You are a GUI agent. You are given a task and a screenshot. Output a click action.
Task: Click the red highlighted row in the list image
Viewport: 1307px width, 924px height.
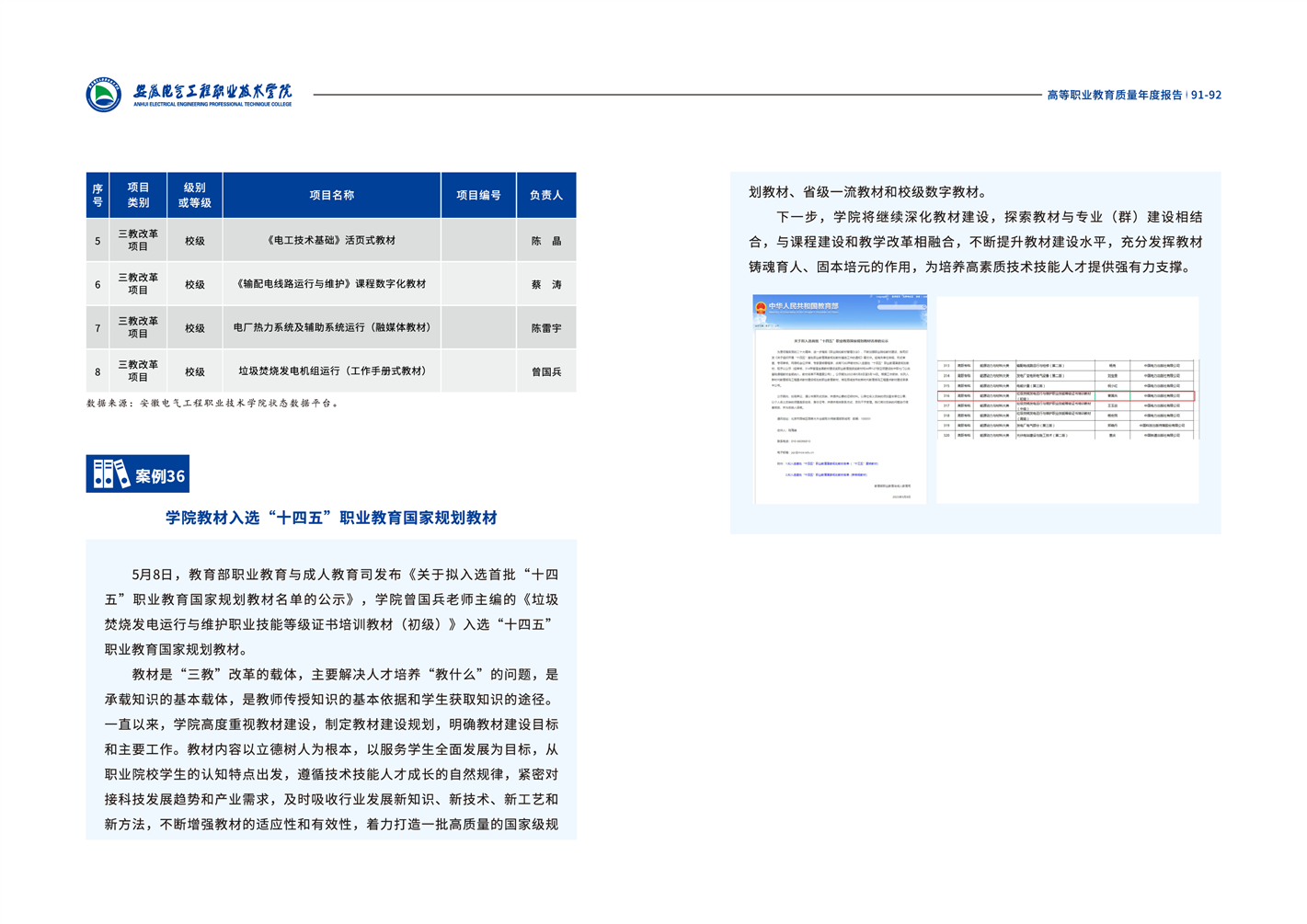coord(1065,396)
